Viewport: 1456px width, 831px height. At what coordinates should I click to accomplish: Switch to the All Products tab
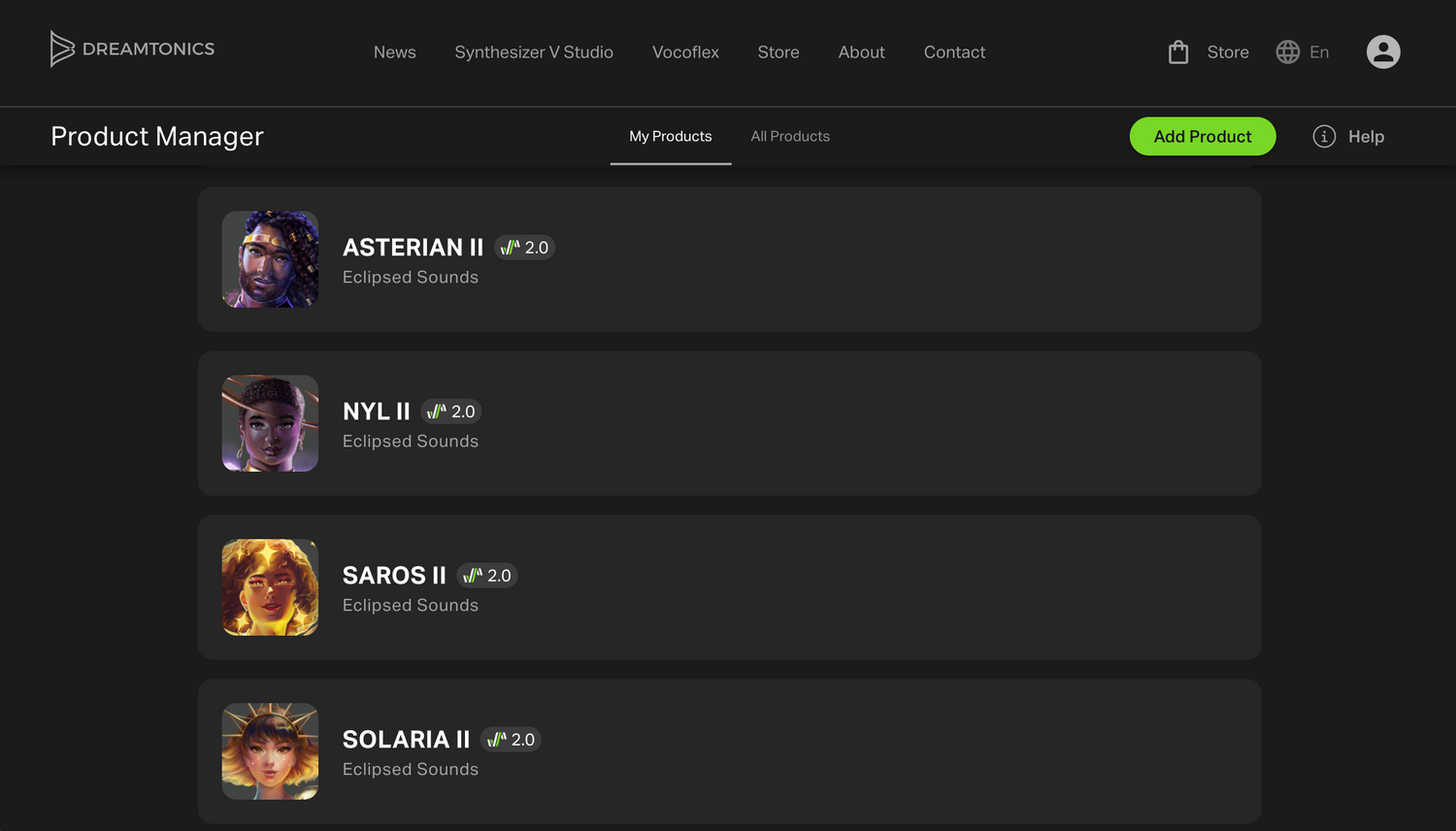point(790,137)
